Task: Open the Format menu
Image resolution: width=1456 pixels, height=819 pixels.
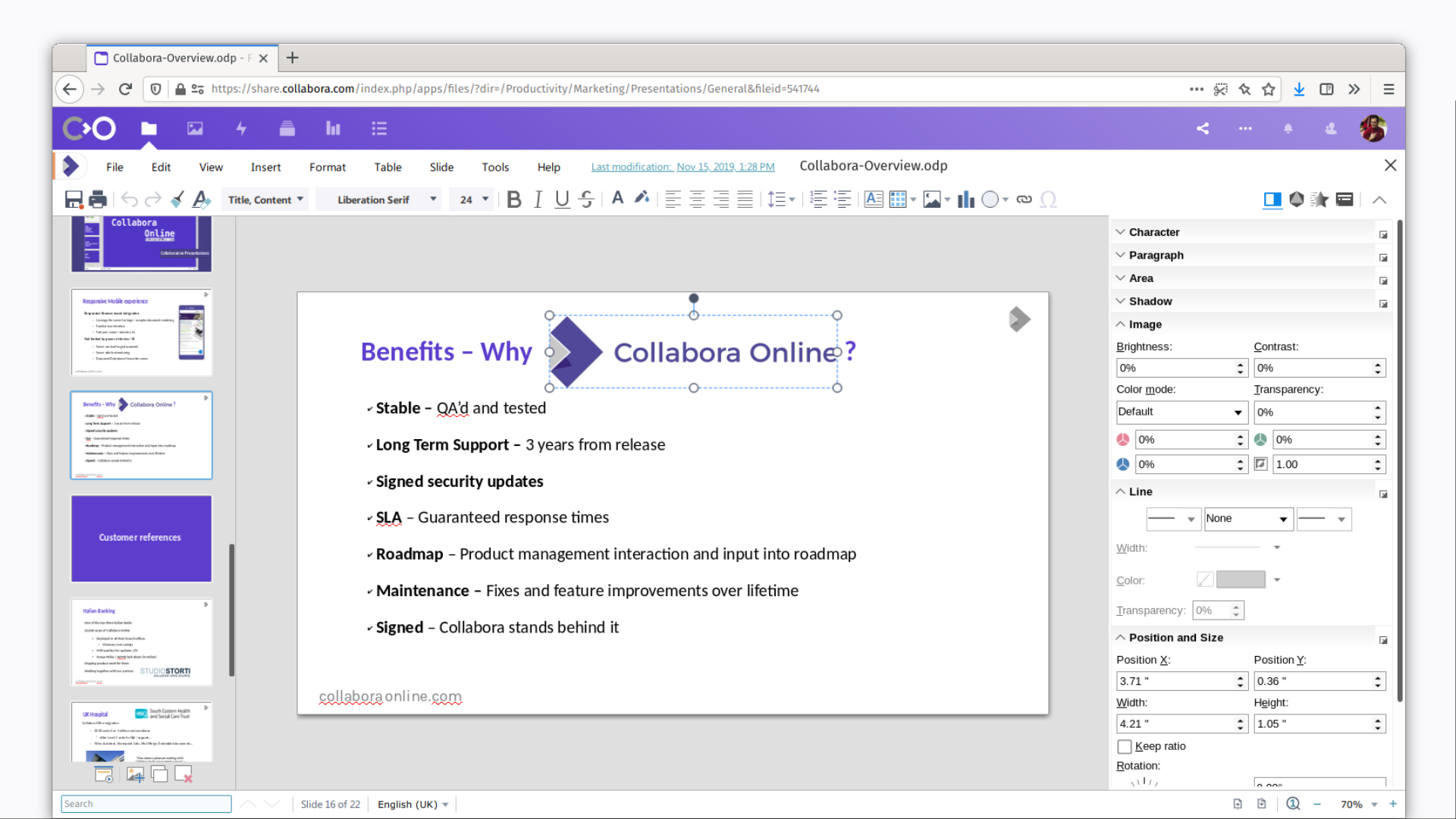Action: tap(327, 167)
